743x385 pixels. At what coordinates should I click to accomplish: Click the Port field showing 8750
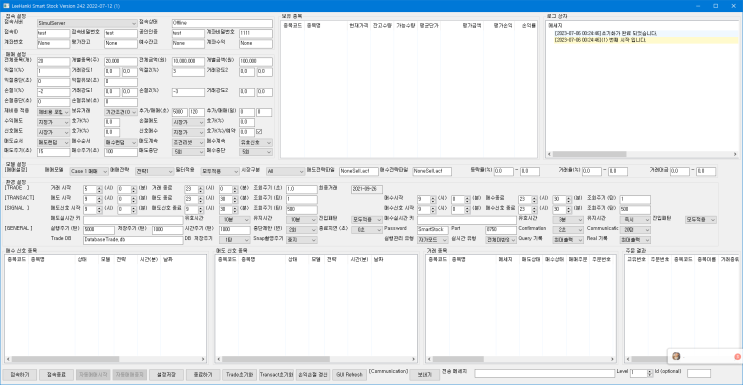tap(501, 229)
